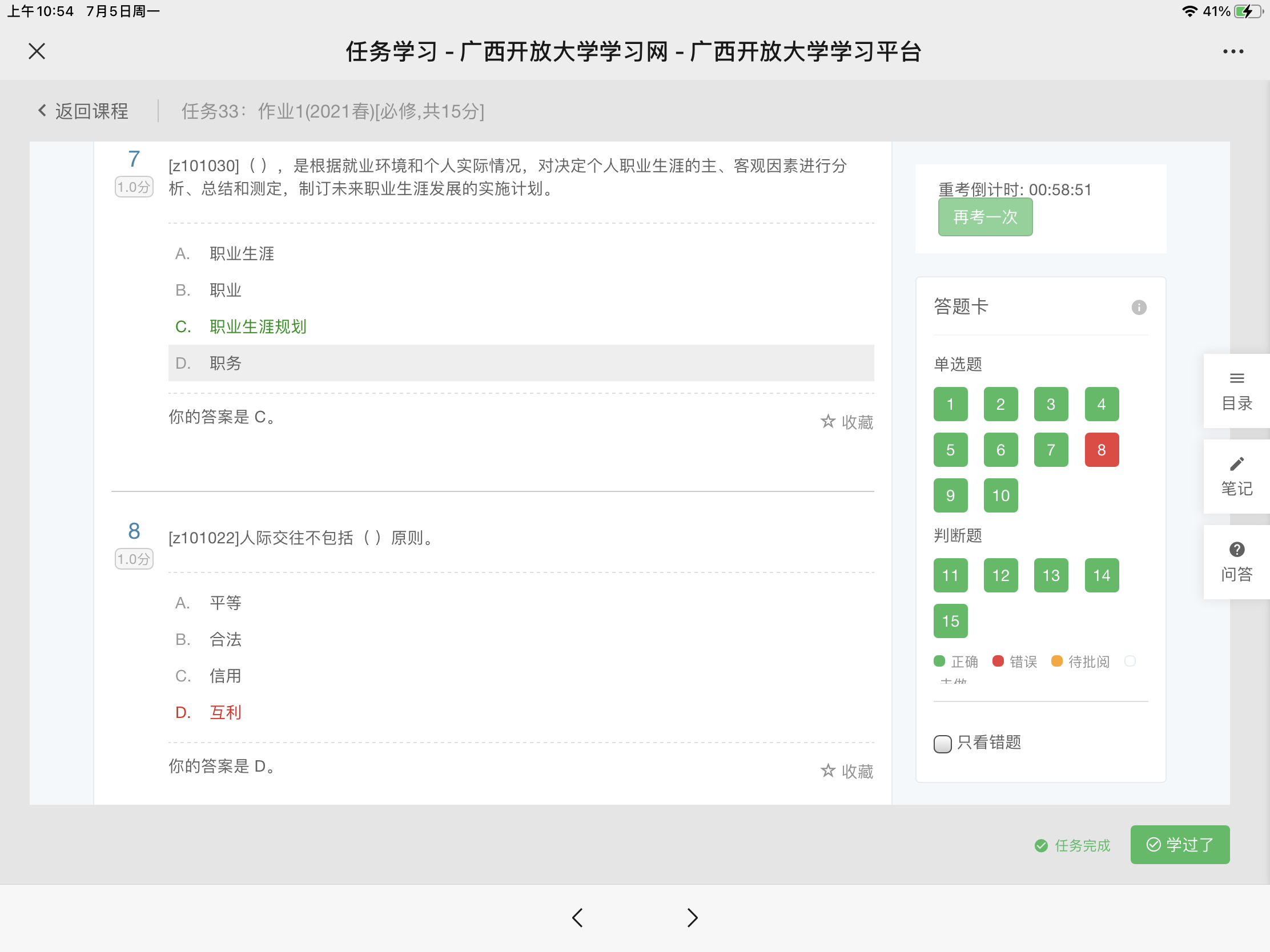Viewport: 1270px width, 952px height.
Task: Jump to question 15 in answer card
Action: point(950,621)
